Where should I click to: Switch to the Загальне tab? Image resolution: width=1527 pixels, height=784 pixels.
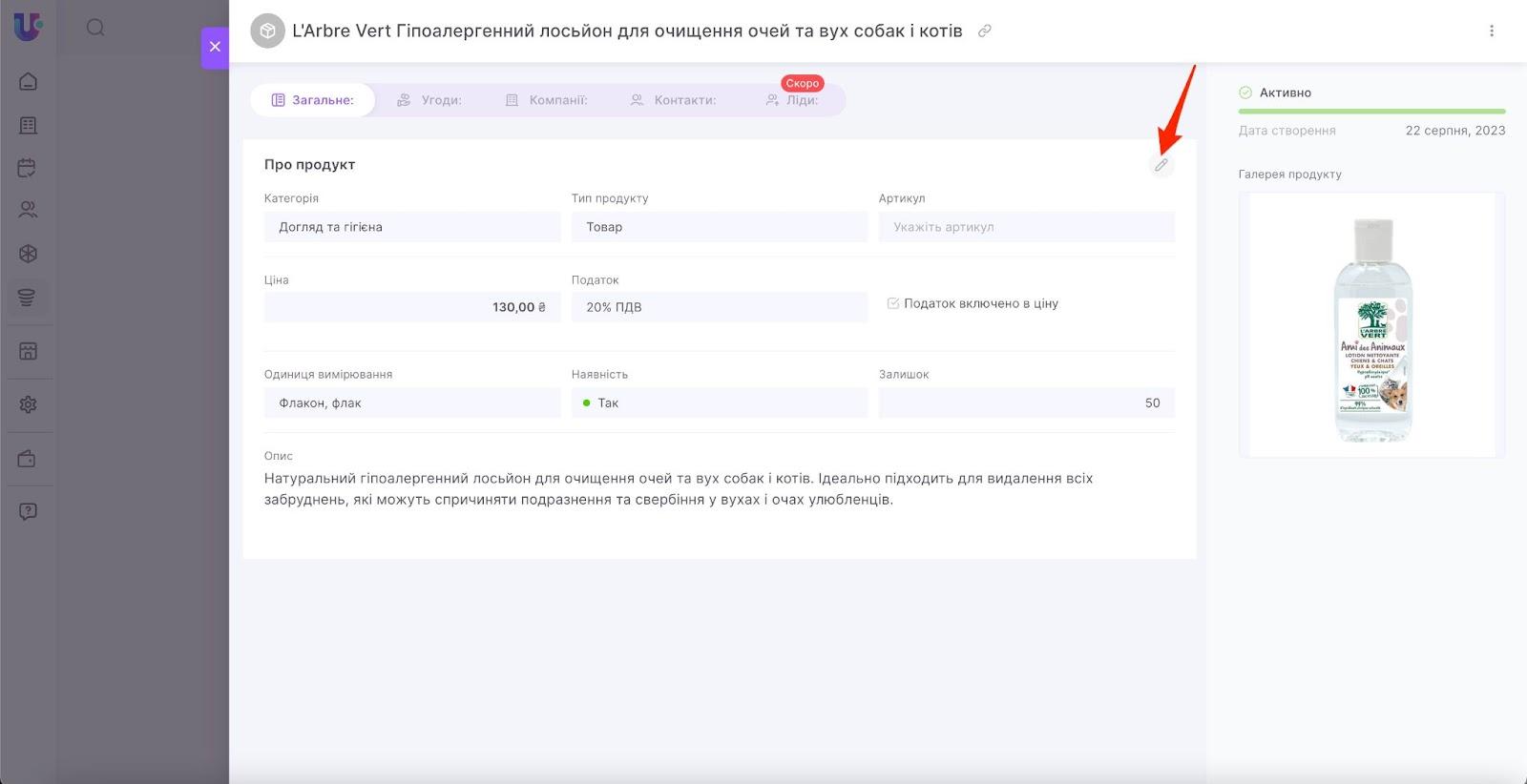(x=312, y=100)
